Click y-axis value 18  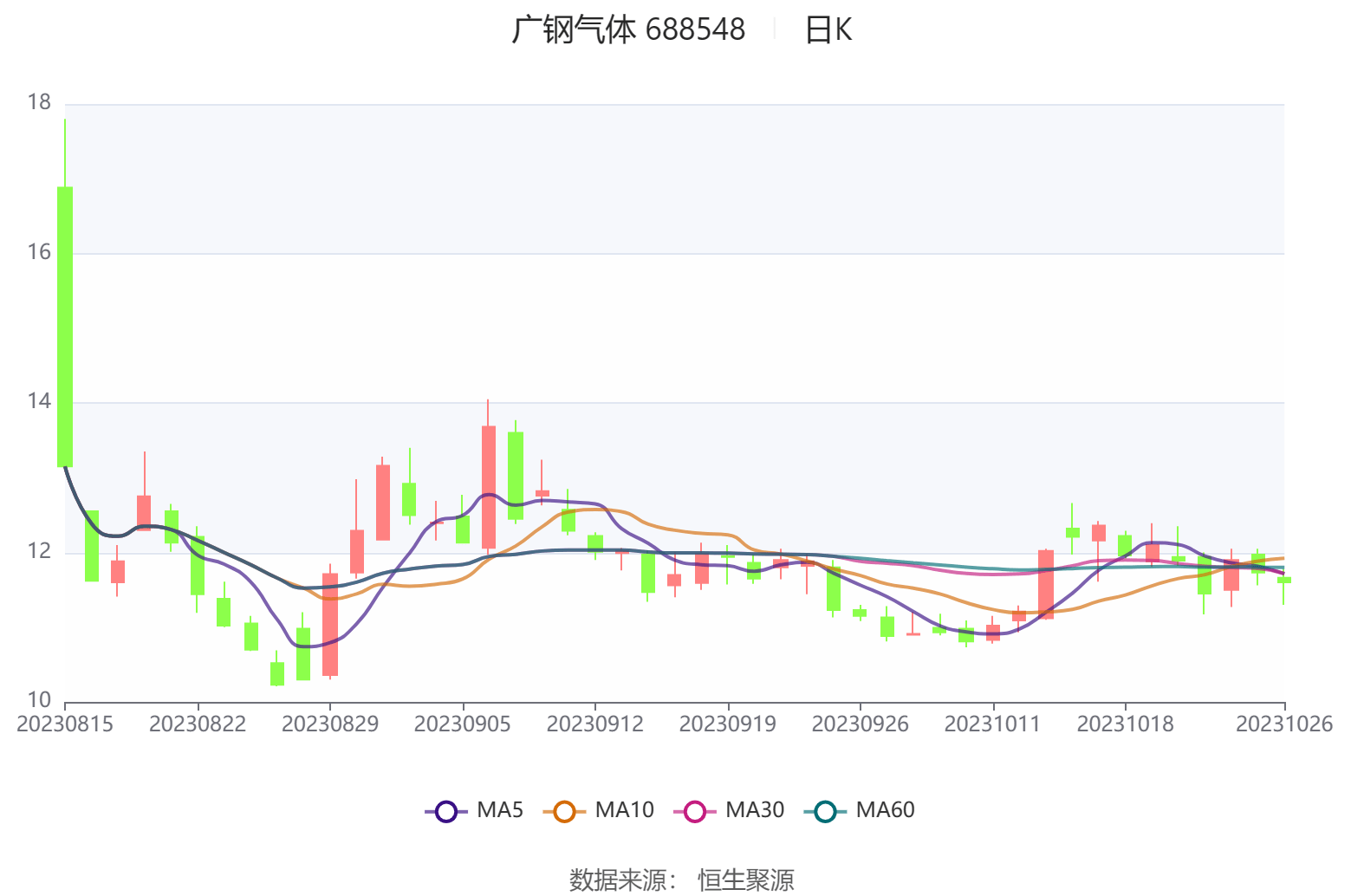[x=40, y=103]
